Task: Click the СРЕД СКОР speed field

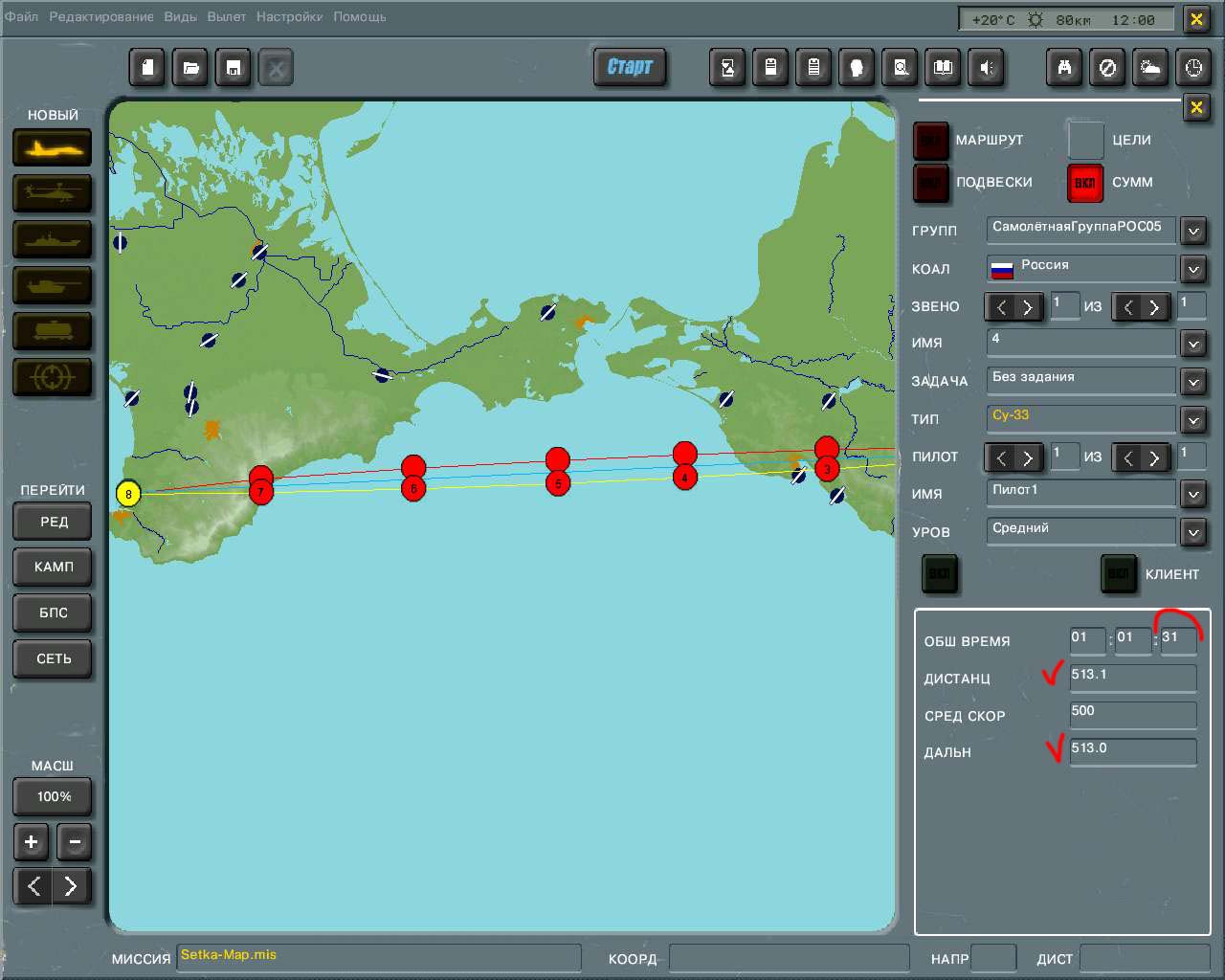Action: [x=1133, y=714]
